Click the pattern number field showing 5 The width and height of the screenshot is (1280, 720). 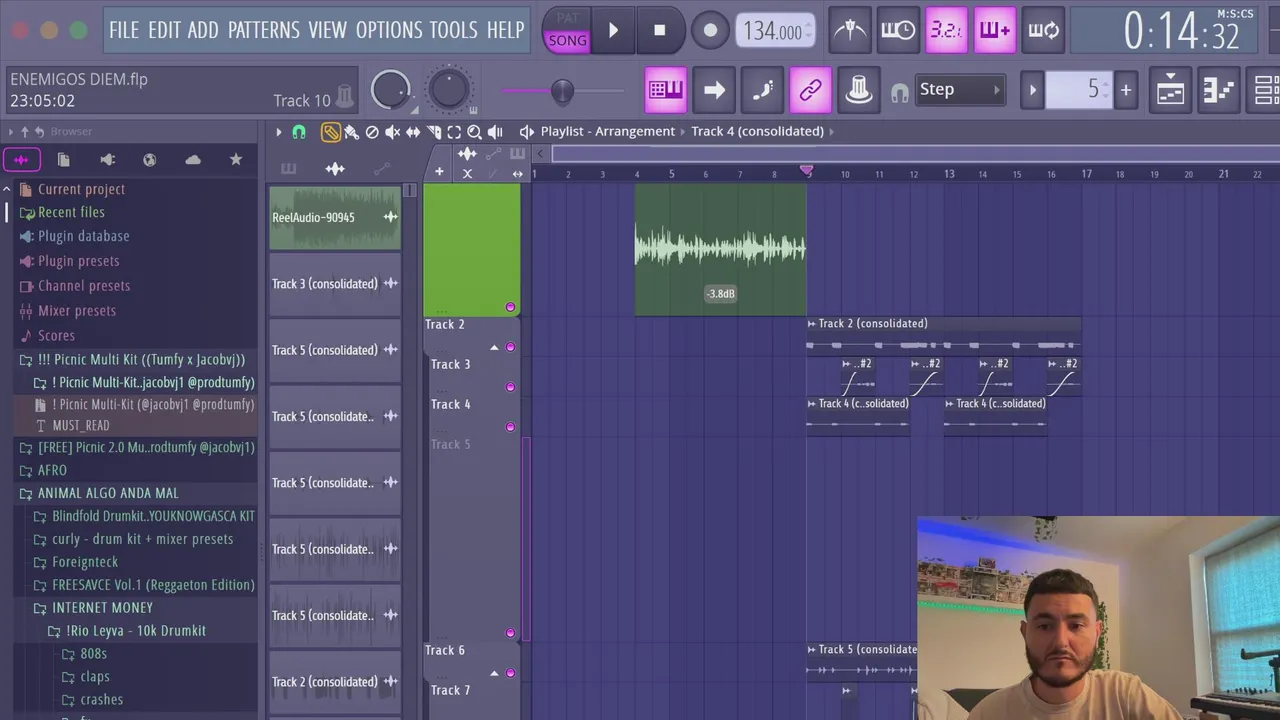[1078, 90]
